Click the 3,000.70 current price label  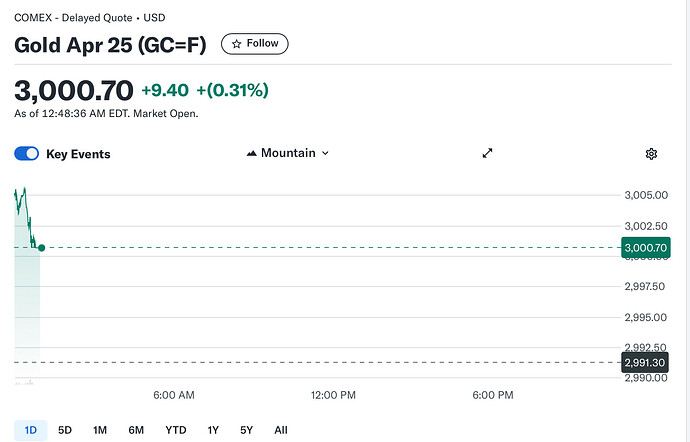pos(644,247)
